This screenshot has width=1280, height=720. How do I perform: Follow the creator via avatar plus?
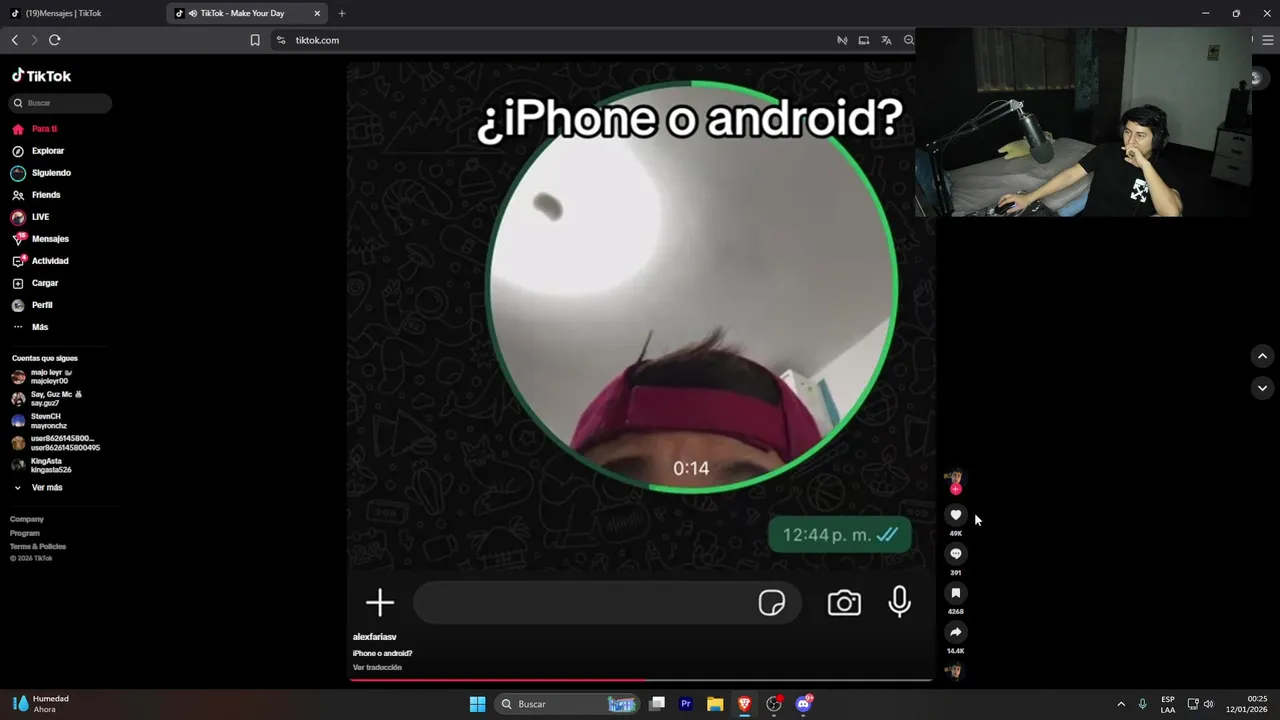click(x=955, y=489)
